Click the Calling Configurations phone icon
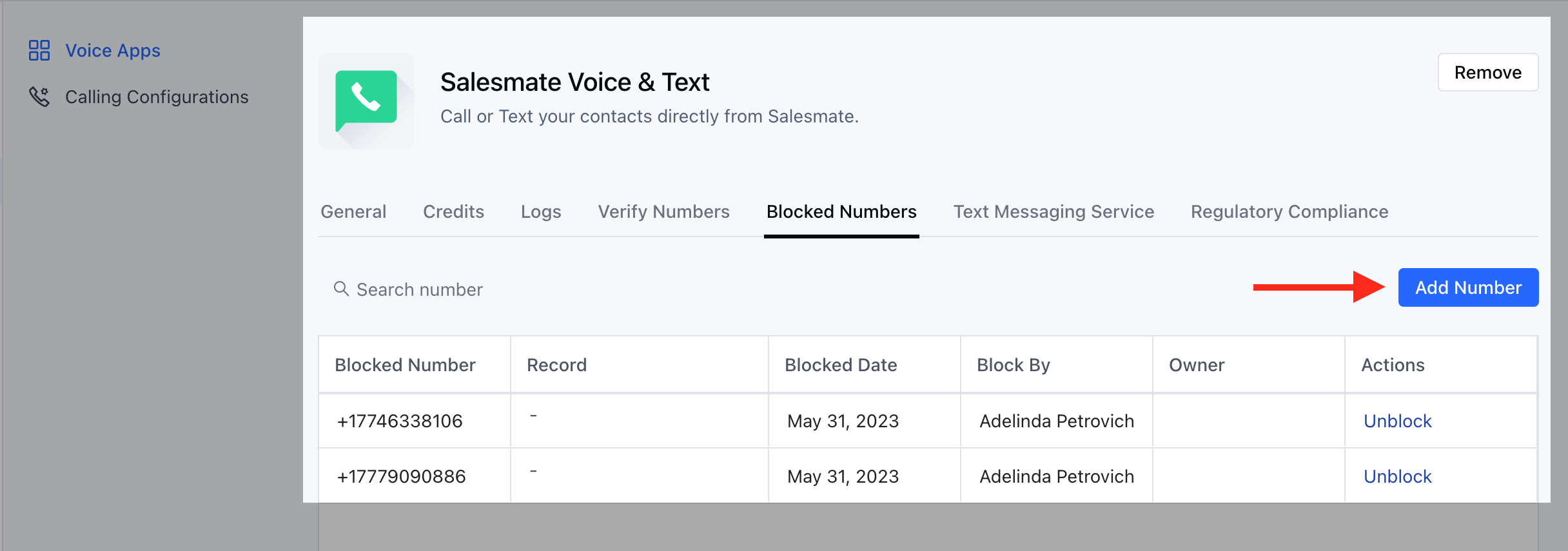1568x551 pixels. (x=39, y=97)
